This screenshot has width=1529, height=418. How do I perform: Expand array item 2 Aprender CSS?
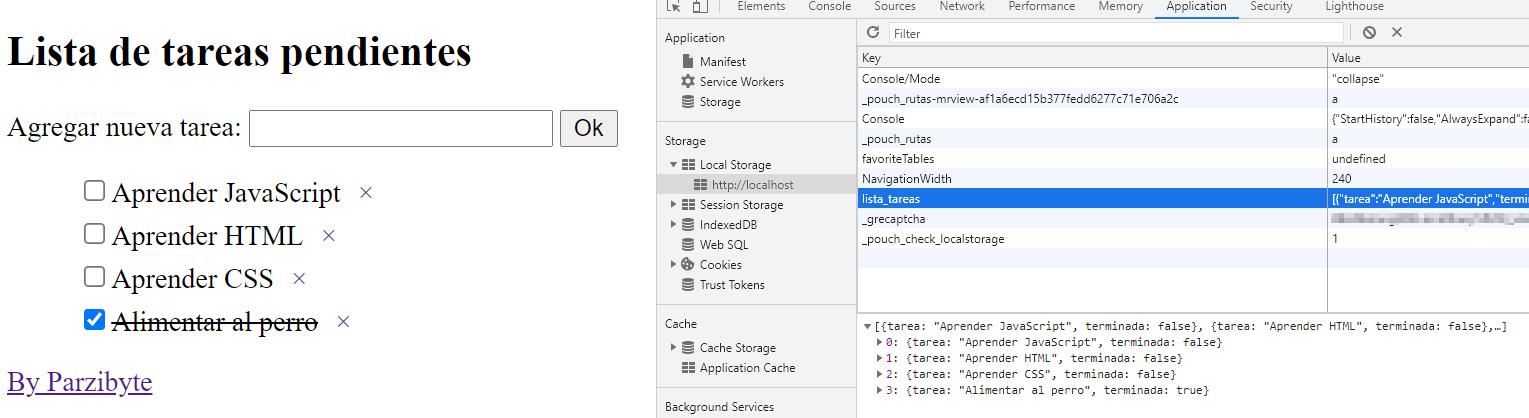879,375
